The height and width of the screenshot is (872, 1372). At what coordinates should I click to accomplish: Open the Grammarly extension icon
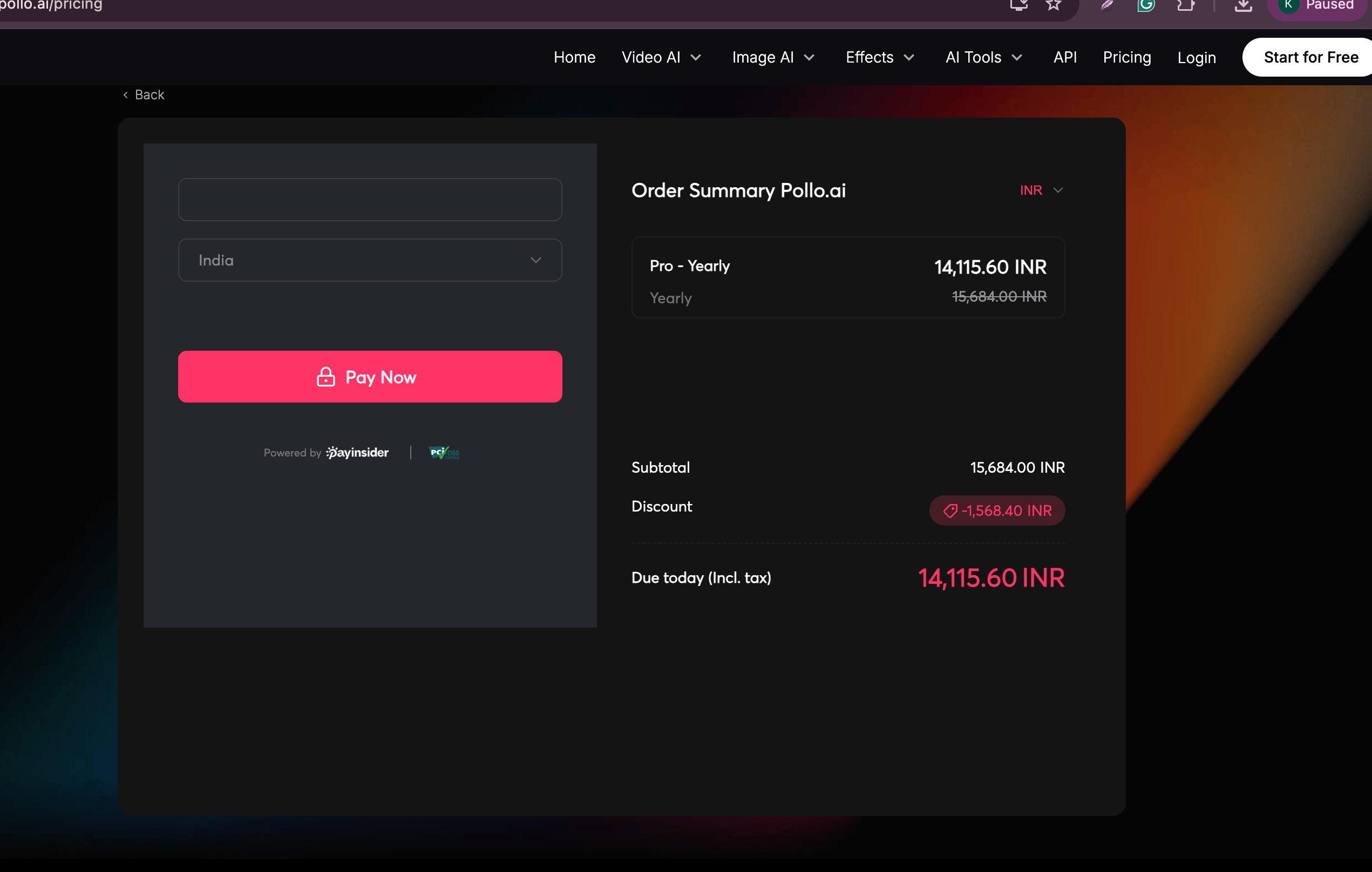coord(1146,5)
